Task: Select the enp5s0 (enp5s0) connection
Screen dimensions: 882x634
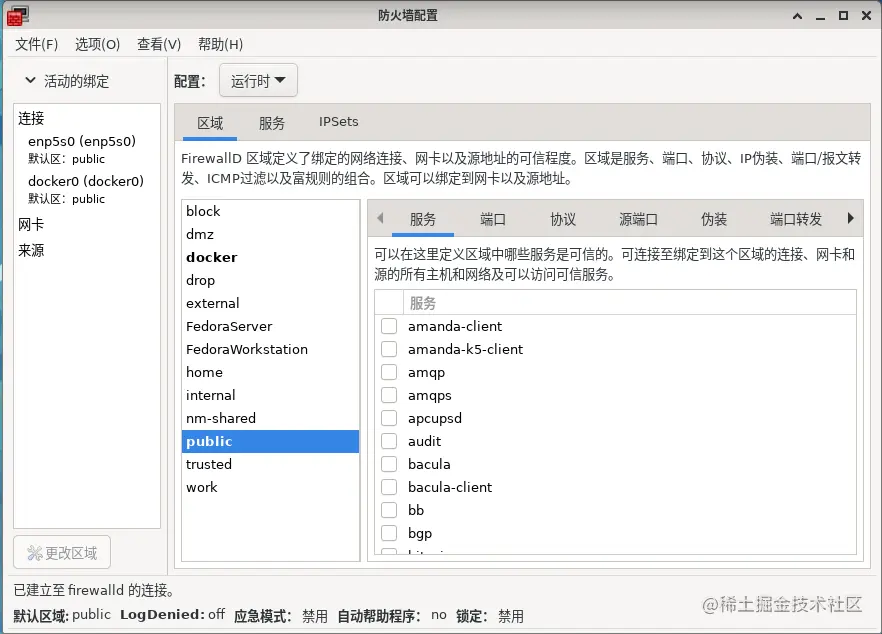Action: point(87,150)
